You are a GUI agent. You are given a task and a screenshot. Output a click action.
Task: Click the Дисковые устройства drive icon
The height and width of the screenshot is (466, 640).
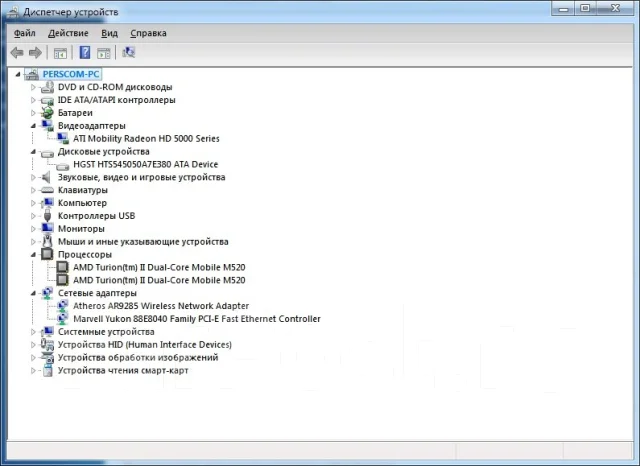(x=47, y=153)
